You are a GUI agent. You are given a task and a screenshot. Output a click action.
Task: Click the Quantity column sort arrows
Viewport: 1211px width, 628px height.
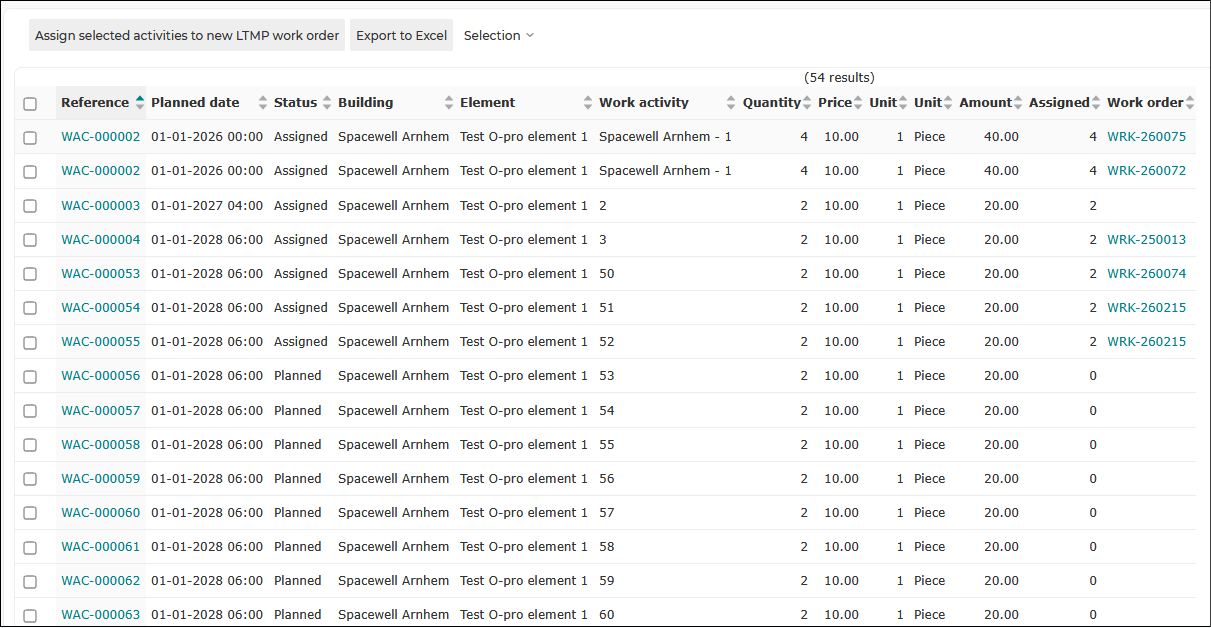tap(807, 102)
